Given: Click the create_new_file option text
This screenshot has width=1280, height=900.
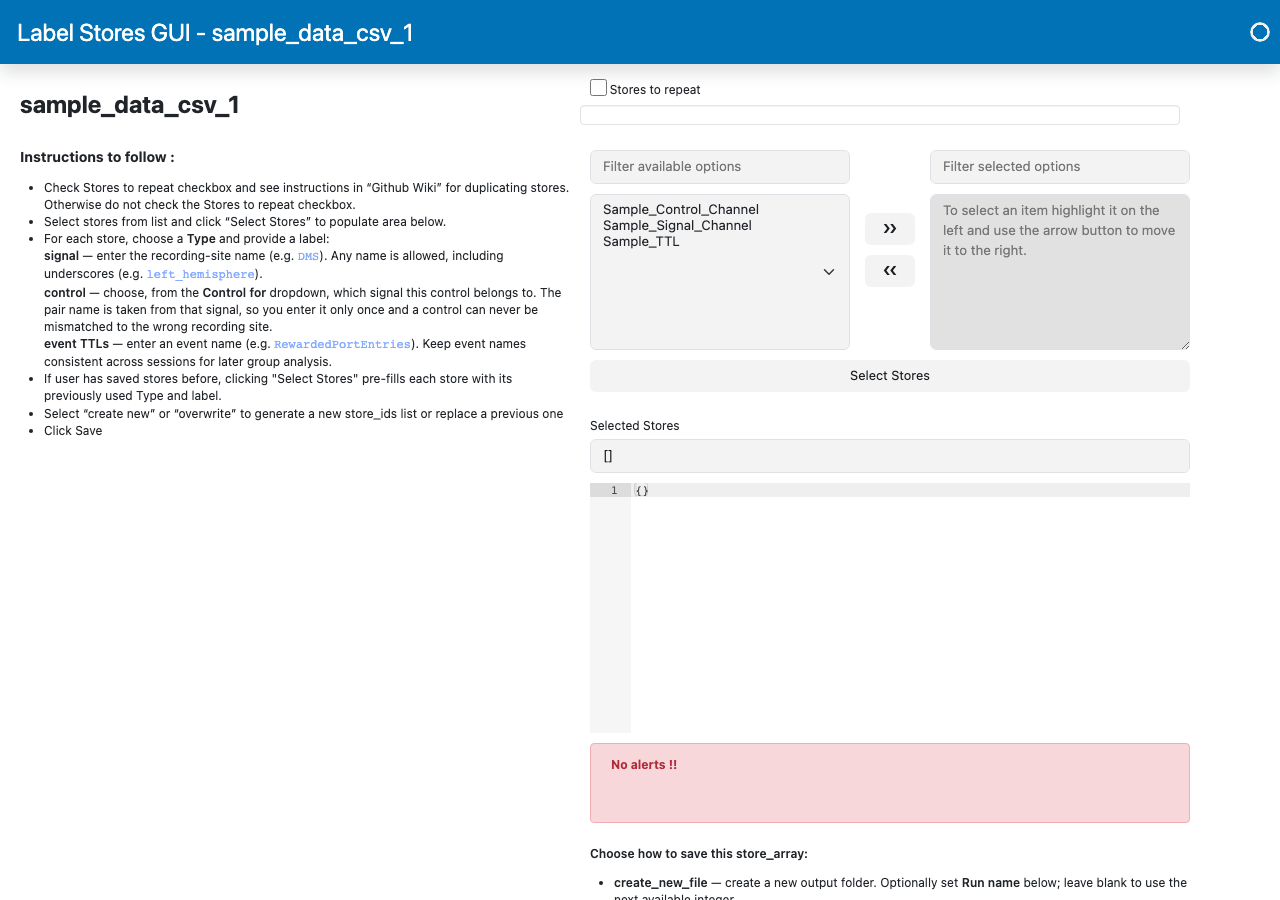Looking at the screenshot, I should pos(661,883).
